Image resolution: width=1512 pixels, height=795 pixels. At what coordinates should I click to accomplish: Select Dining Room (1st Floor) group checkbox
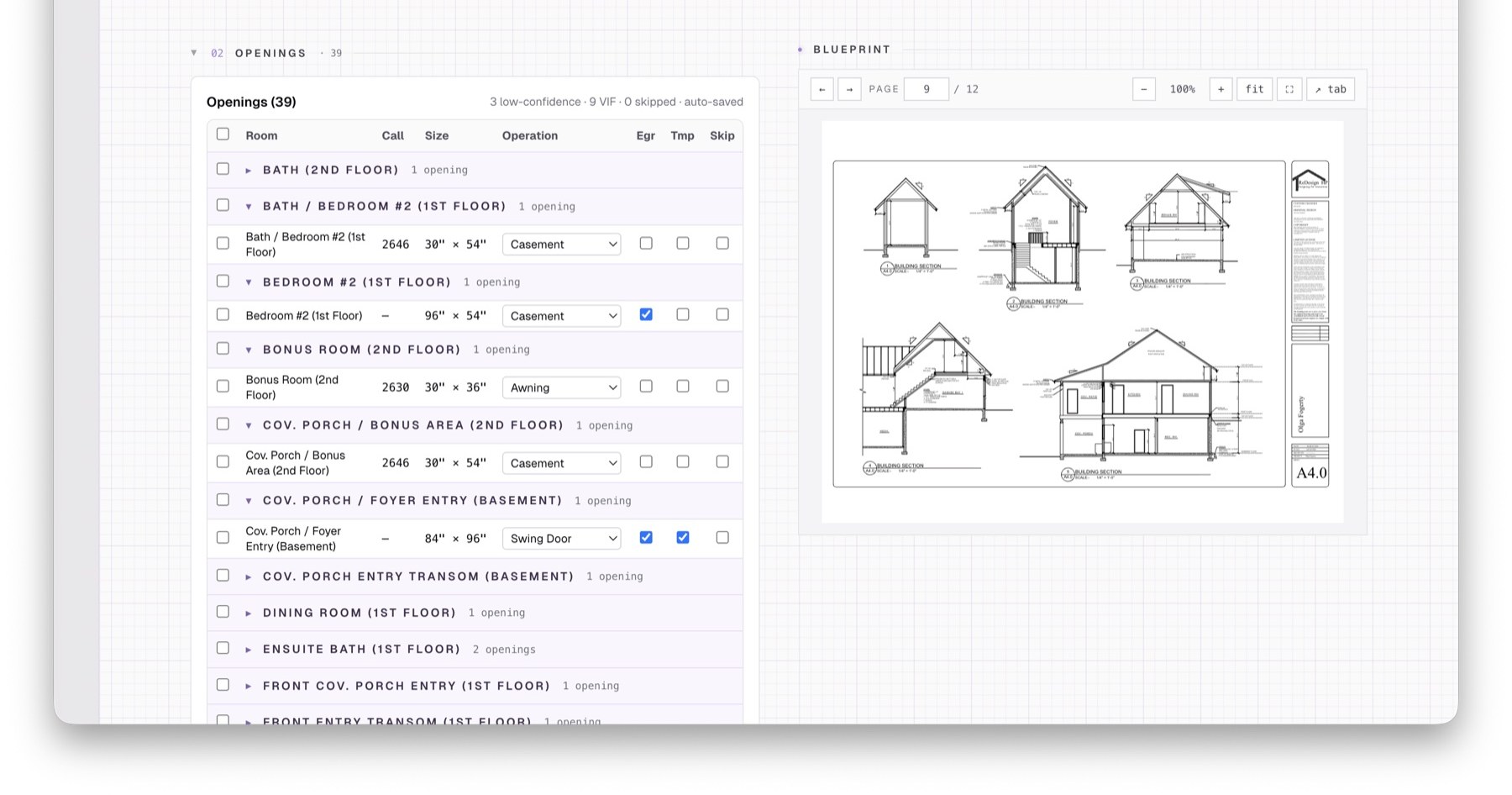pos(223,612)
